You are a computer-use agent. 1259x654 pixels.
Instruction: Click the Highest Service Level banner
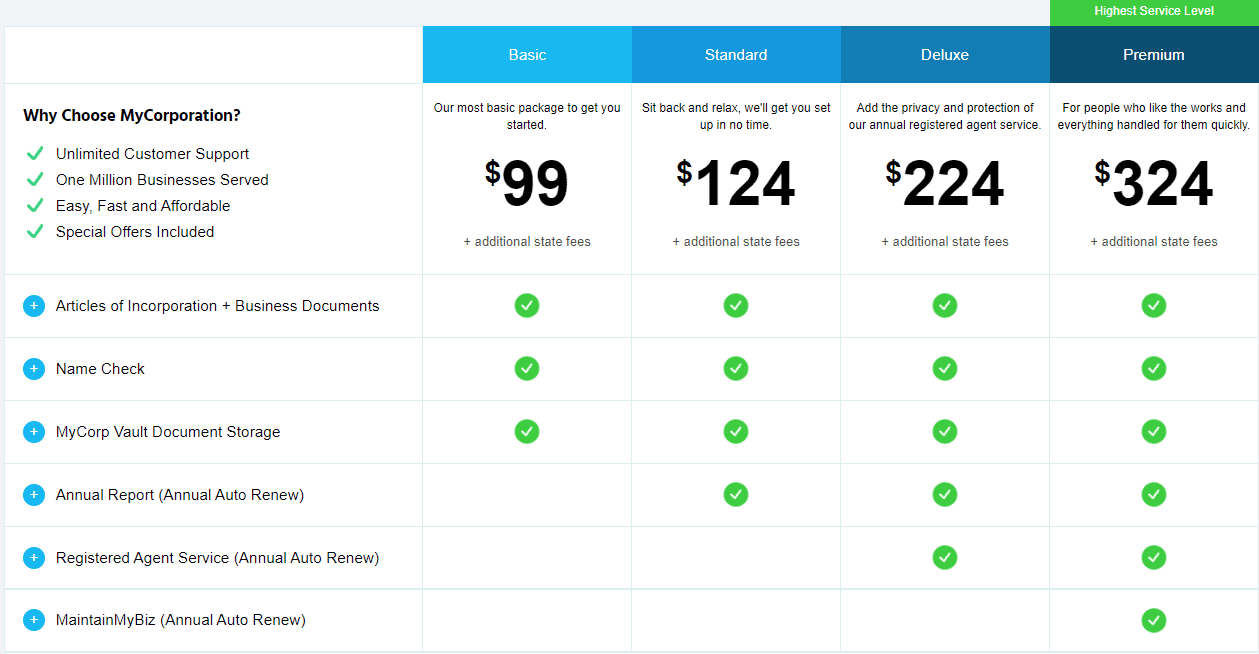(1153, 12)
